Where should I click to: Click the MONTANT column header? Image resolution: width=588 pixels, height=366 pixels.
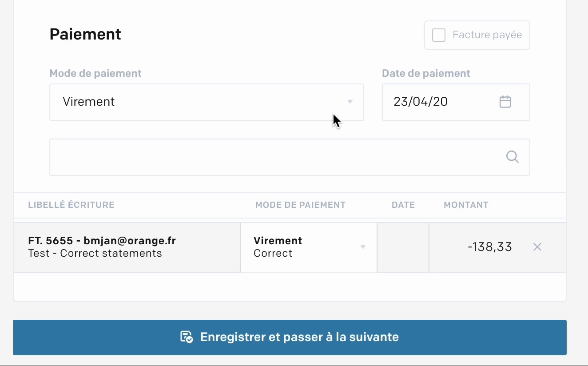coord(466,205)
